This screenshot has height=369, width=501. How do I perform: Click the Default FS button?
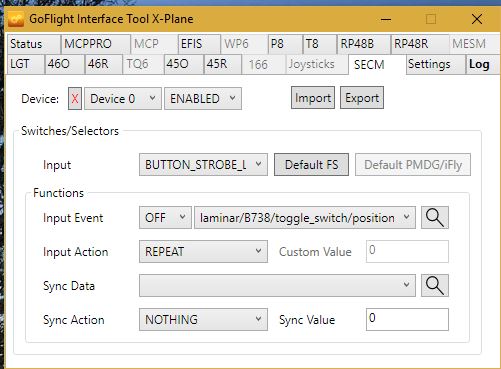point(311,165)
